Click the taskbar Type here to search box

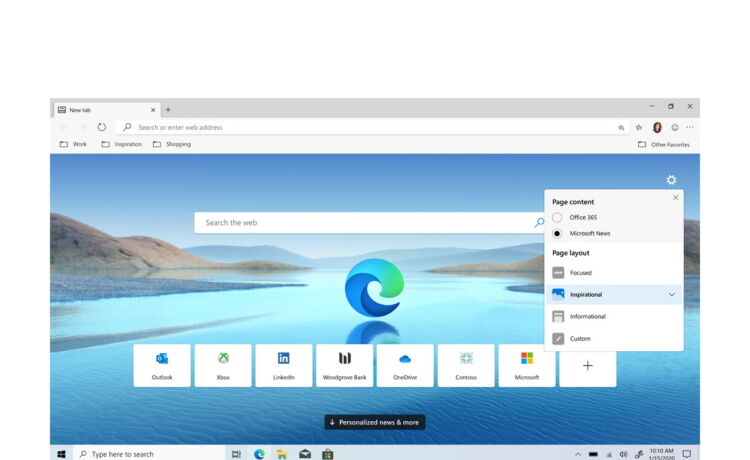click(x=149, y=454)
